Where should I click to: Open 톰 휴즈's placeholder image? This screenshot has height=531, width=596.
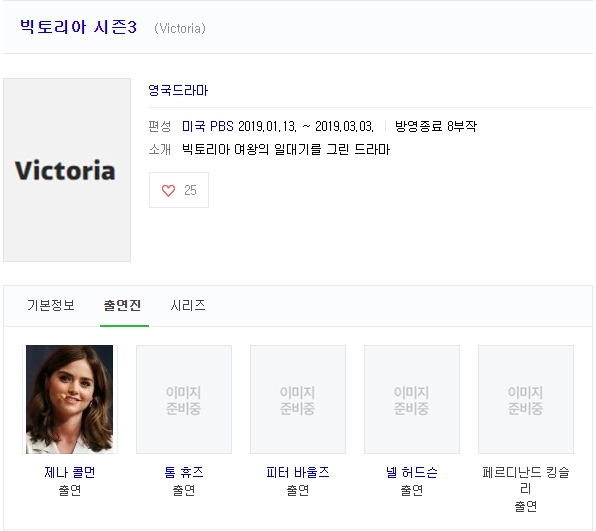[x=184, y=399]
